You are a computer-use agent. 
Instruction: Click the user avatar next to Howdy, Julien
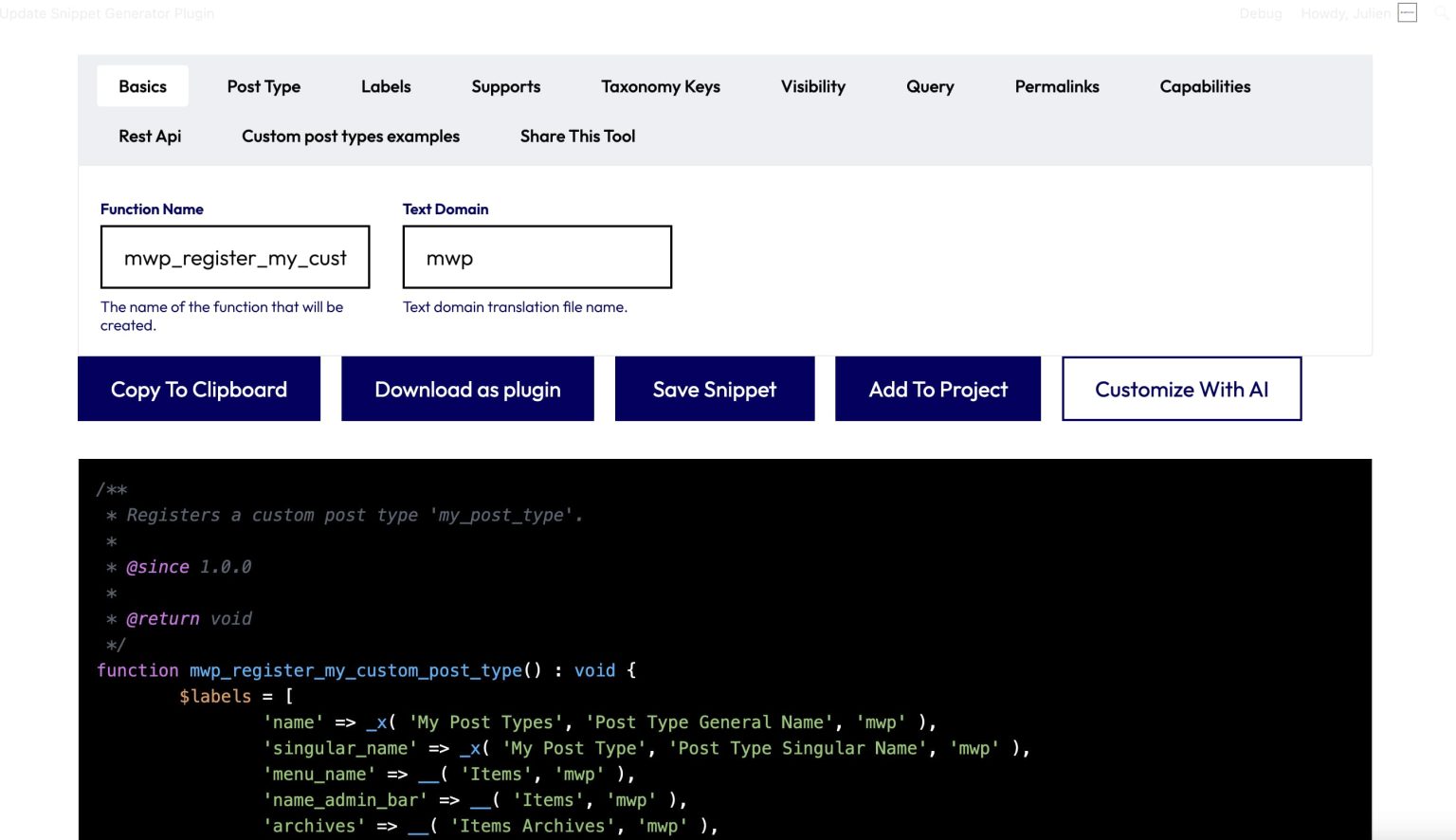tap(1408, 12)
